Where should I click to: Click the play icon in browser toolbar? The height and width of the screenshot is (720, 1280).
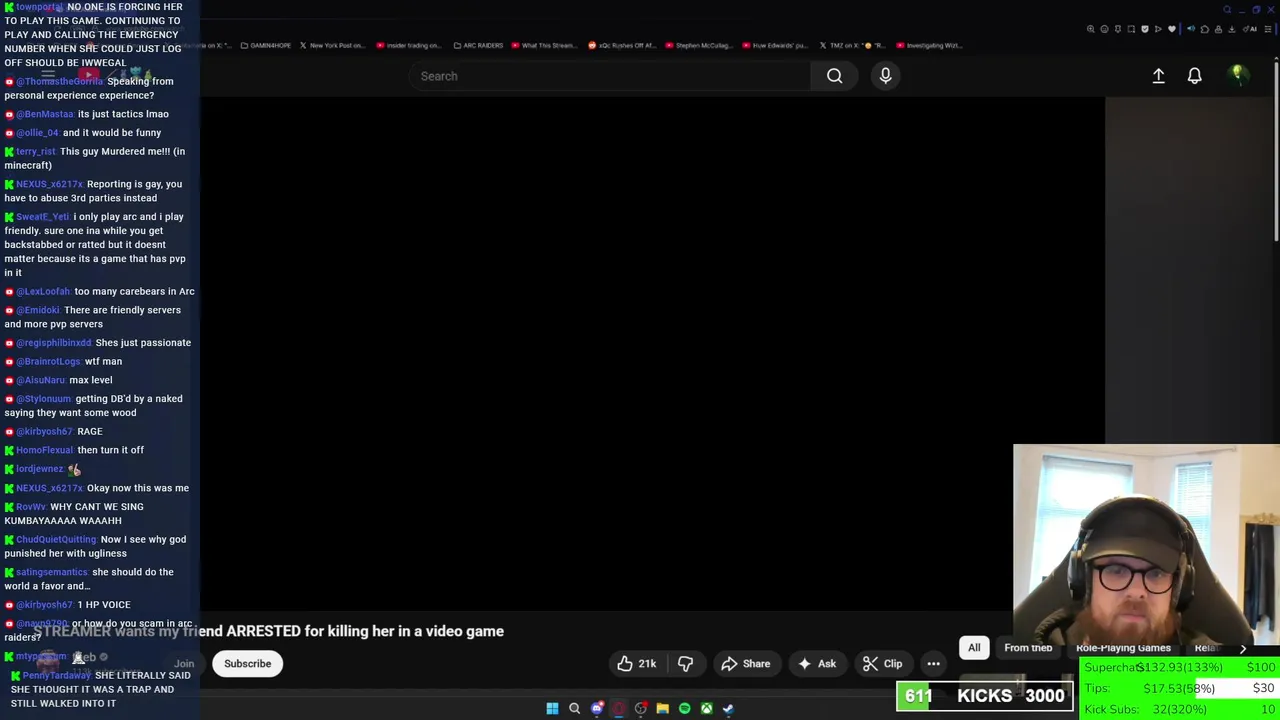(x=1158, y=29)
